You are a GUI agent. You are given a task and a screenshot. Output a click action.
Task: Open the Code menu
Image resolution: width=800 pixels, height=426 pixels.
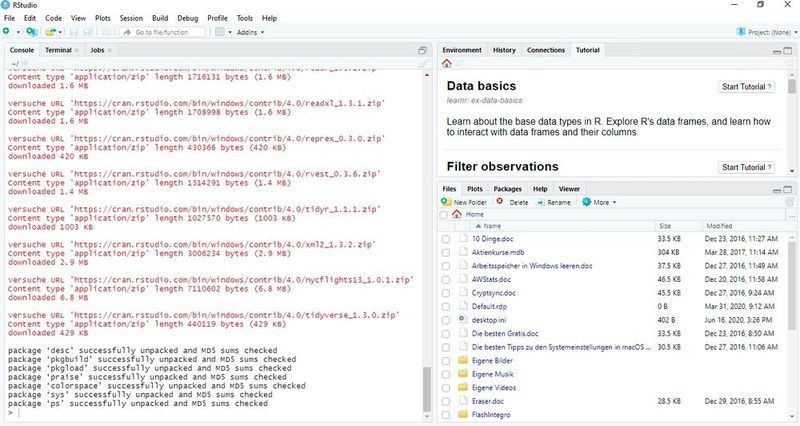(x=54, y=18)
